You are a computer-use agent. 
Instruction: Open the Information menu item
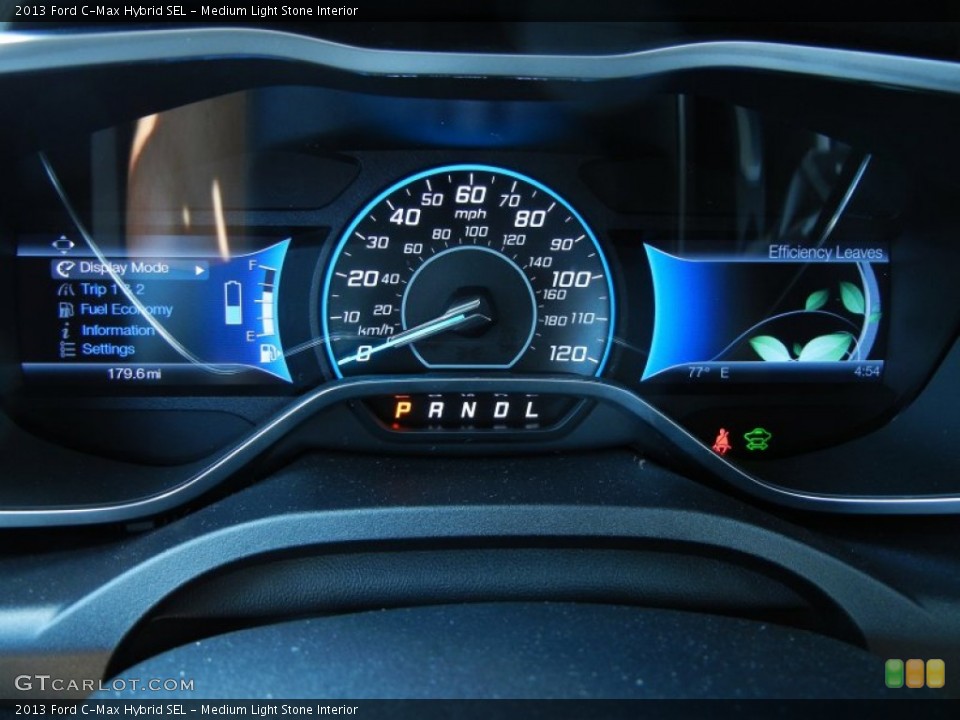click(x=118, y=331)
